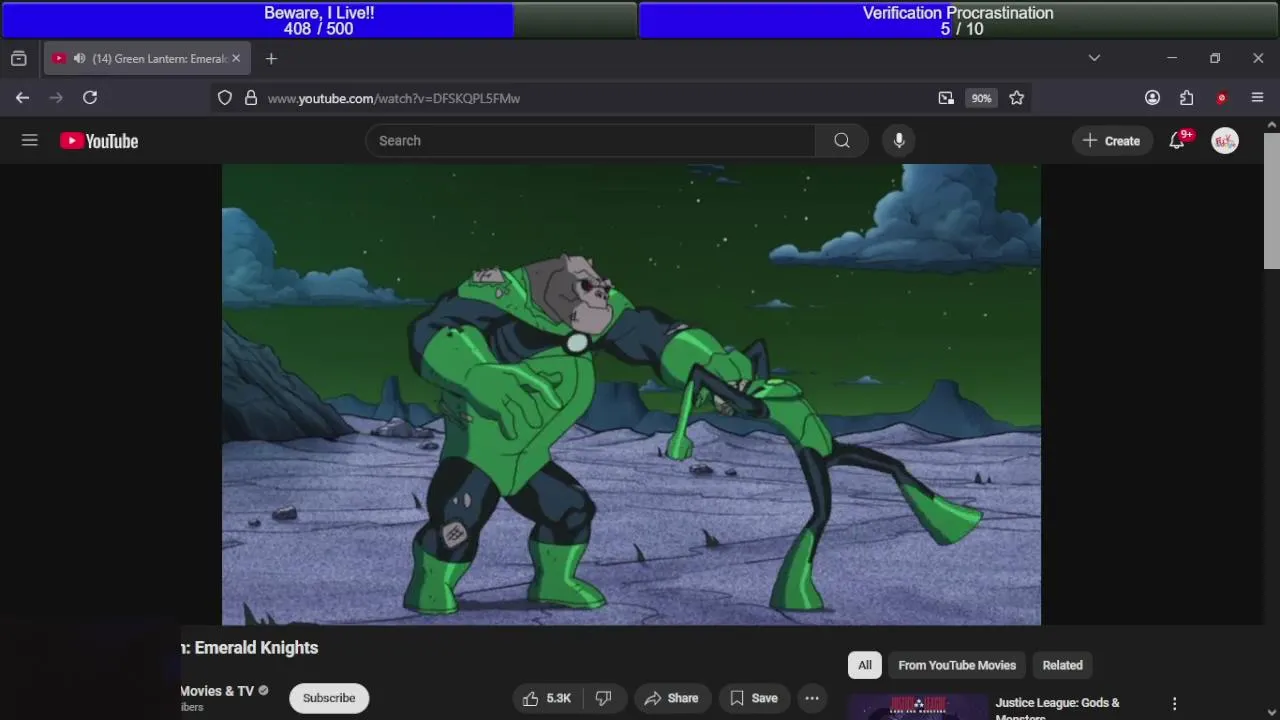Save the video to playlist
Screen dimensions: 1280x720
point(754,698)
